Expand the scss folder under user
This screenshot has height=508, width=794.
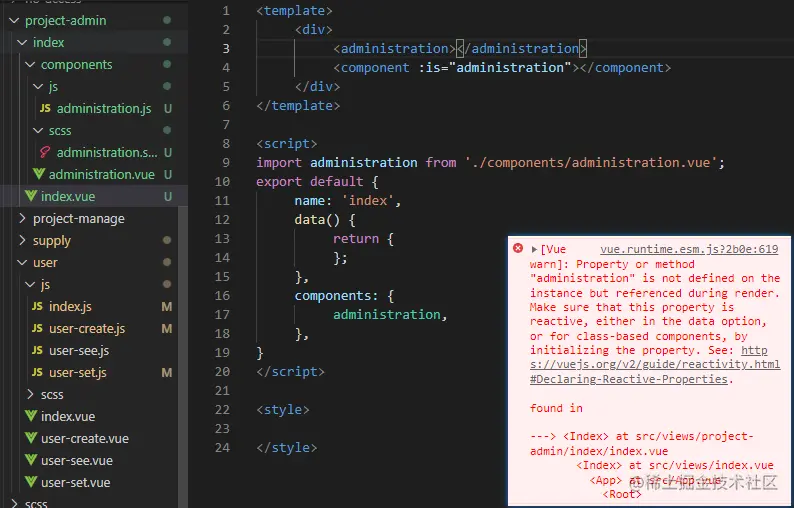tap(30, 394)
